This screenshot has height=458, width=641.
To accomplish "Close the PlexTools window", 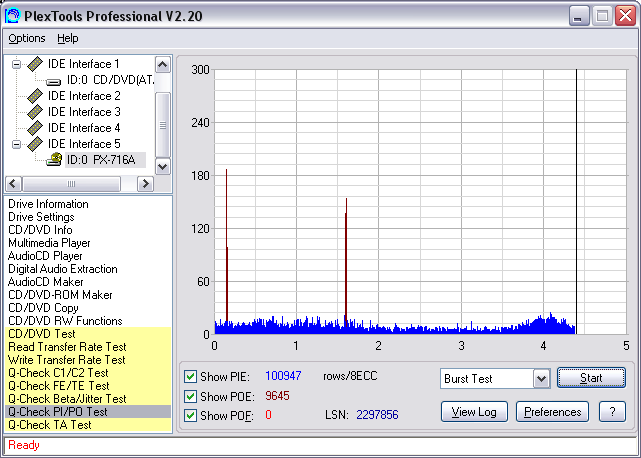I will point(625,16).
